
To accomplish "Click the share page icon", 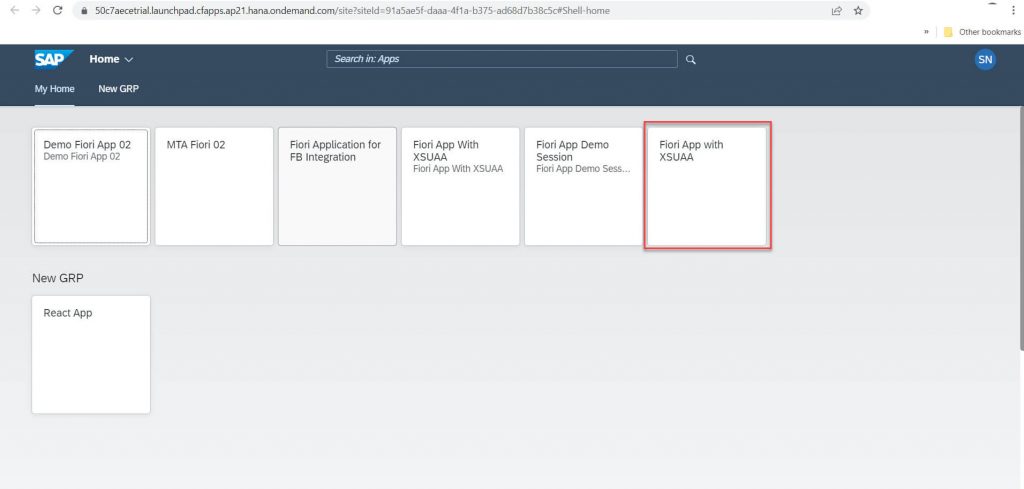I will point(837,10).
